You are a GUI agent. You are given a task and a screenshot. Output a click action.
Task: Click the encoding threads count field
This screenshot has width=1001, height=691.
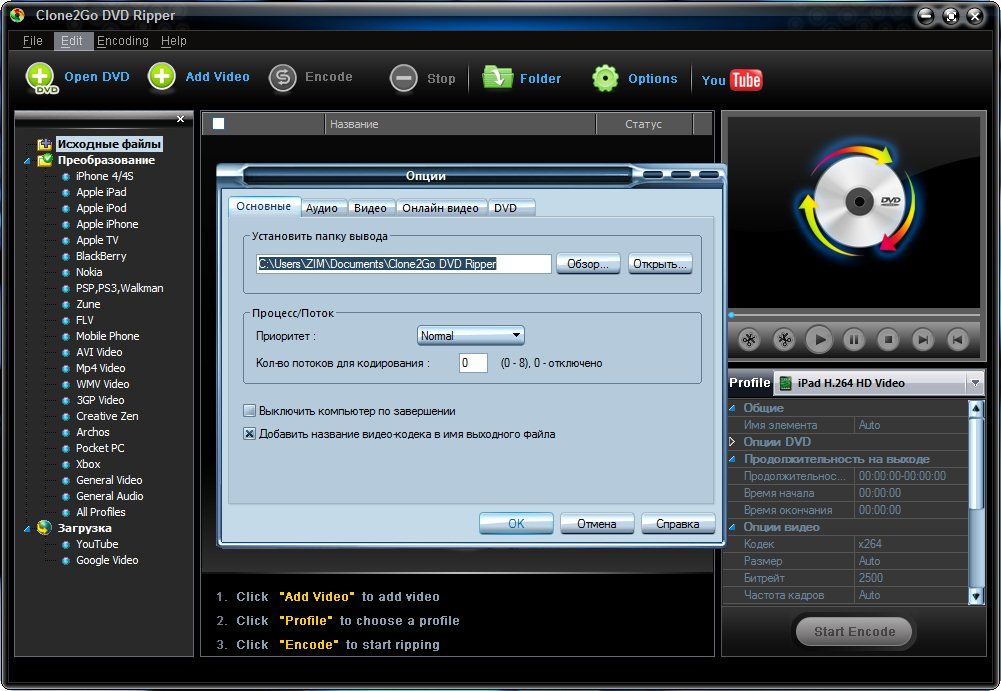click(x=473, y=363)
